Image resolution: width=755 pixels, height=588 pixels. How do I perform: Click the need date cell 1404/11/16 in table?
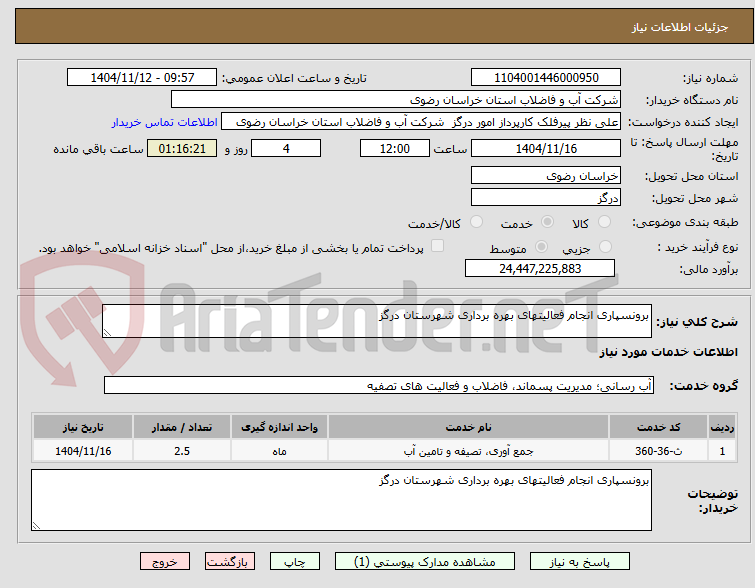click(83, 451)
